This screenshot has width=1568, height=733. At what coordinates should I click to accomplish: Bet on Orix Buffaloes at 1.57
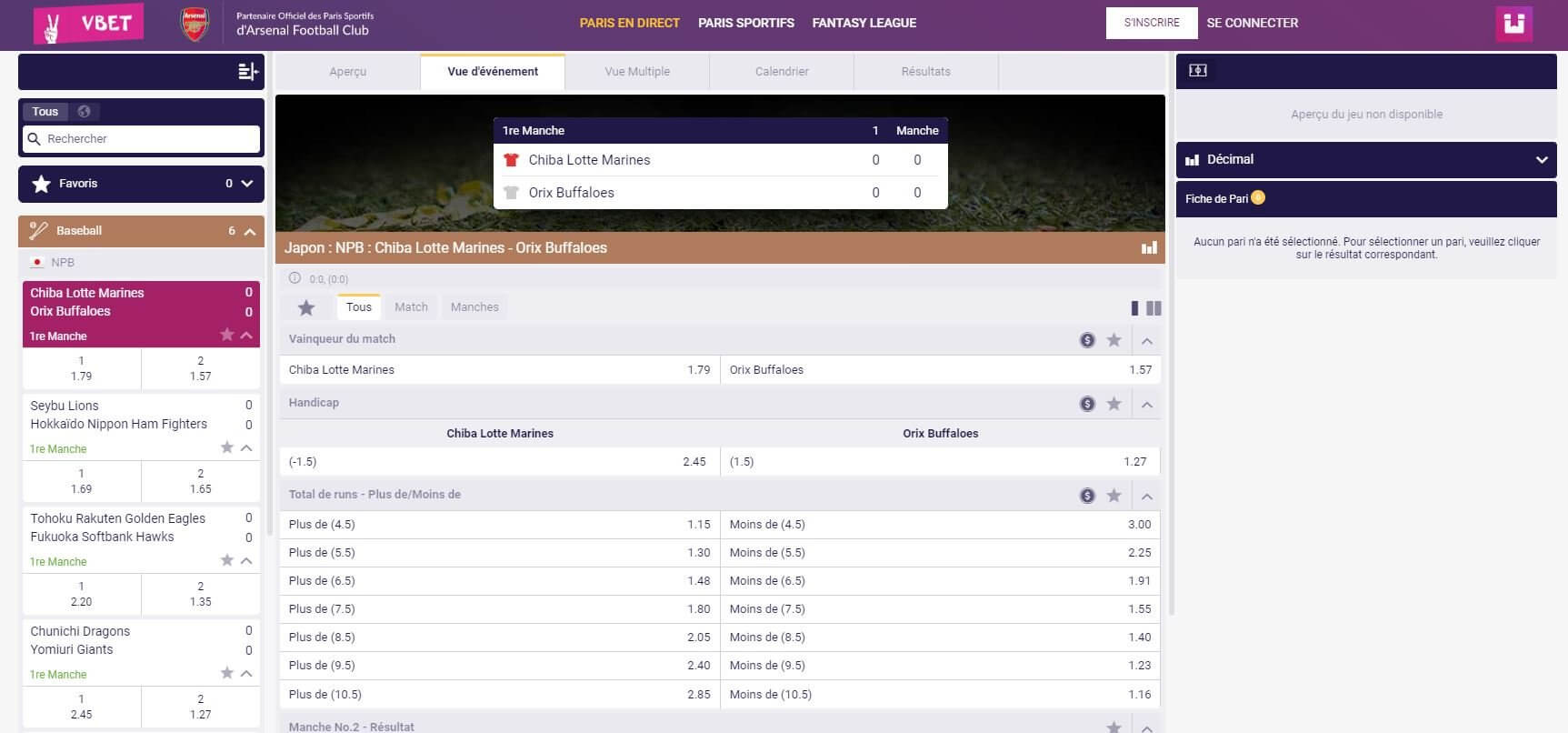coord(941,370)
